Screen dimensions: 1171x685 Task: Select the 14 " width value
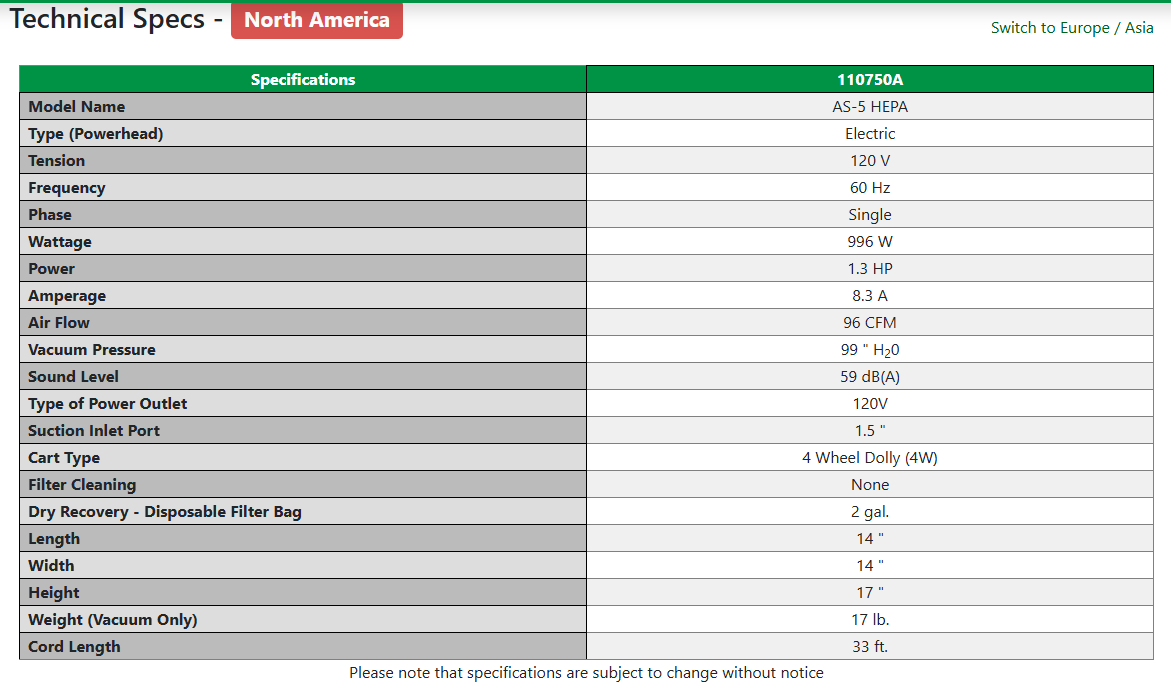click(x=870, y=565)
